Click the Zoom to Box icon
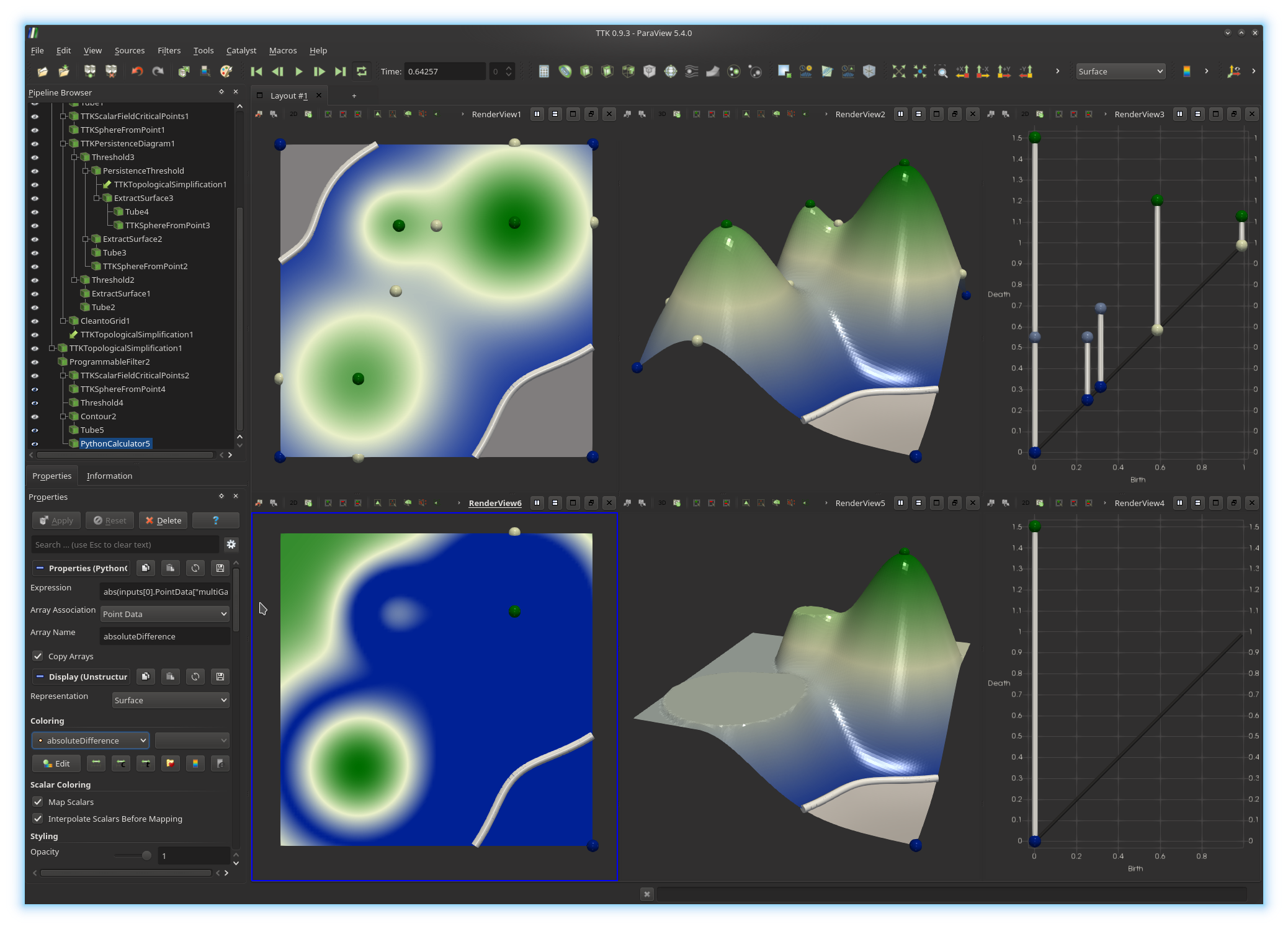Screen dimensions: 1288x929 [x=941, y=71]
